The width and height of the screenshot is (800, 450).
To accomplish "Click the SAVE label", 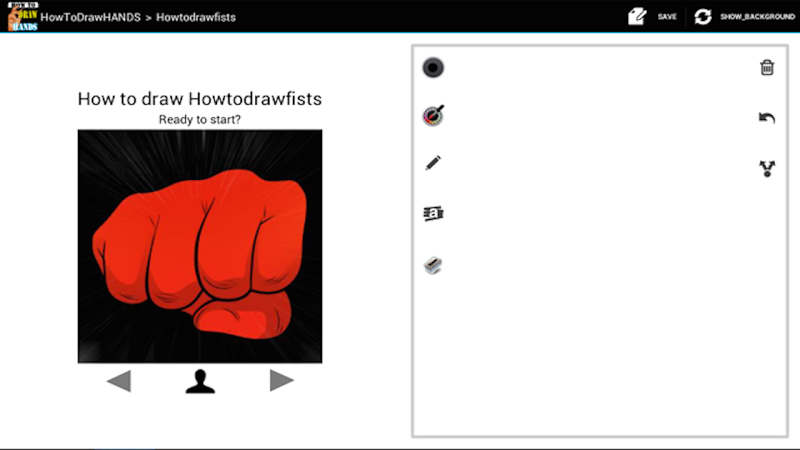I will 667,17.
